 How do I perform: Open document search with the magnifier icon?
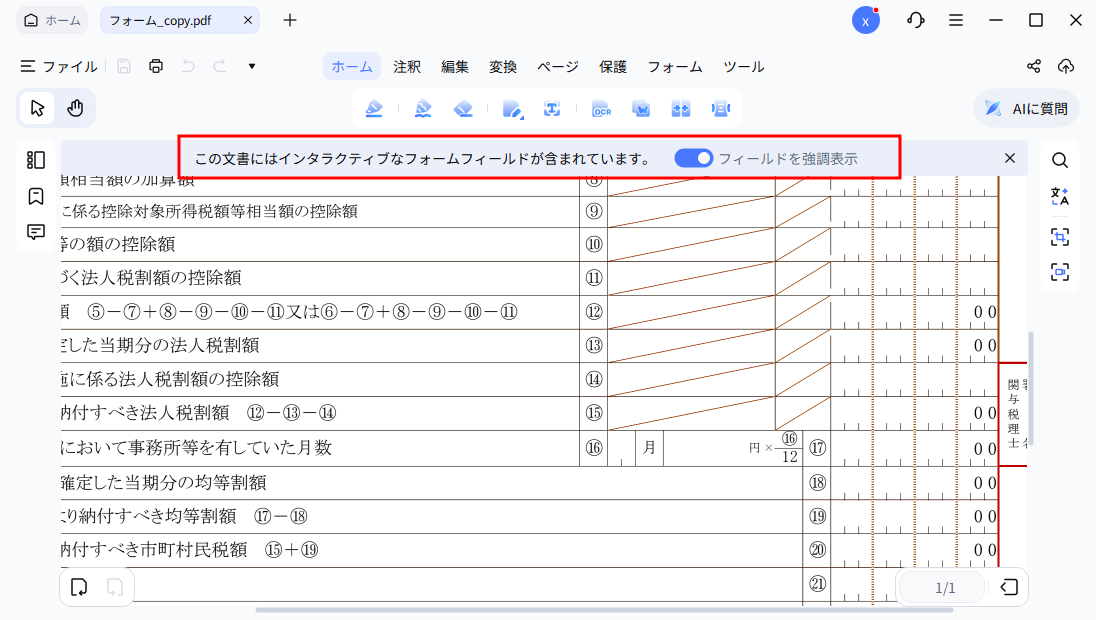coord(1059,159)
